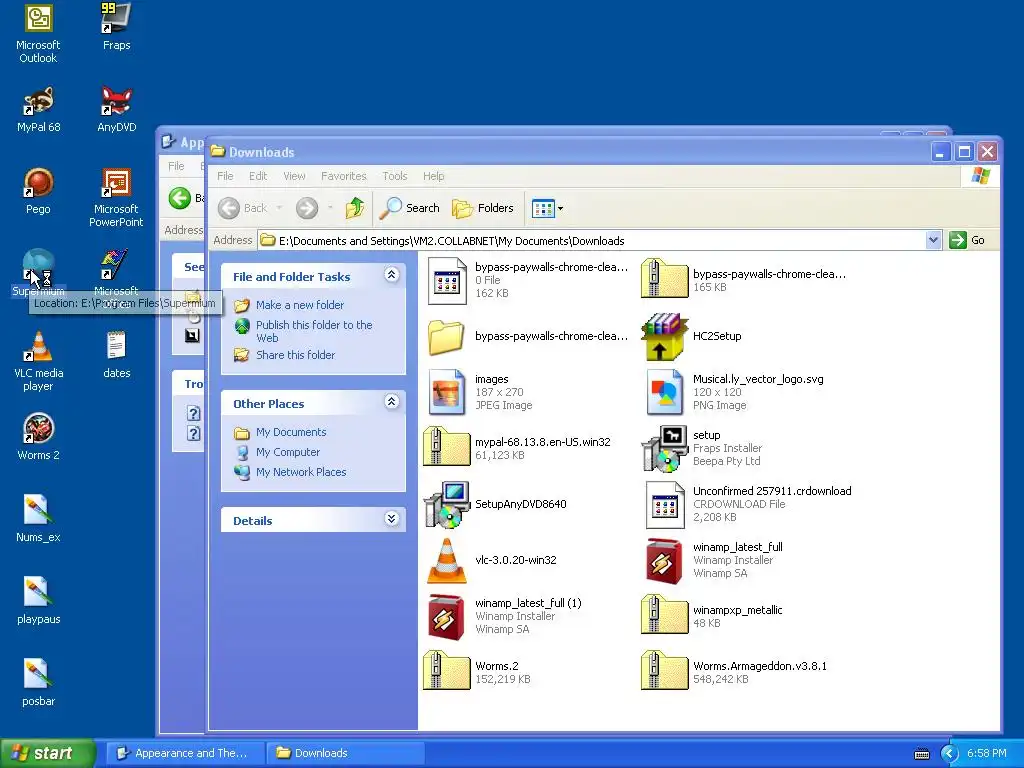
Task: Select the winampxp_metallic zip archive
Action: click(x=712, y=616)
